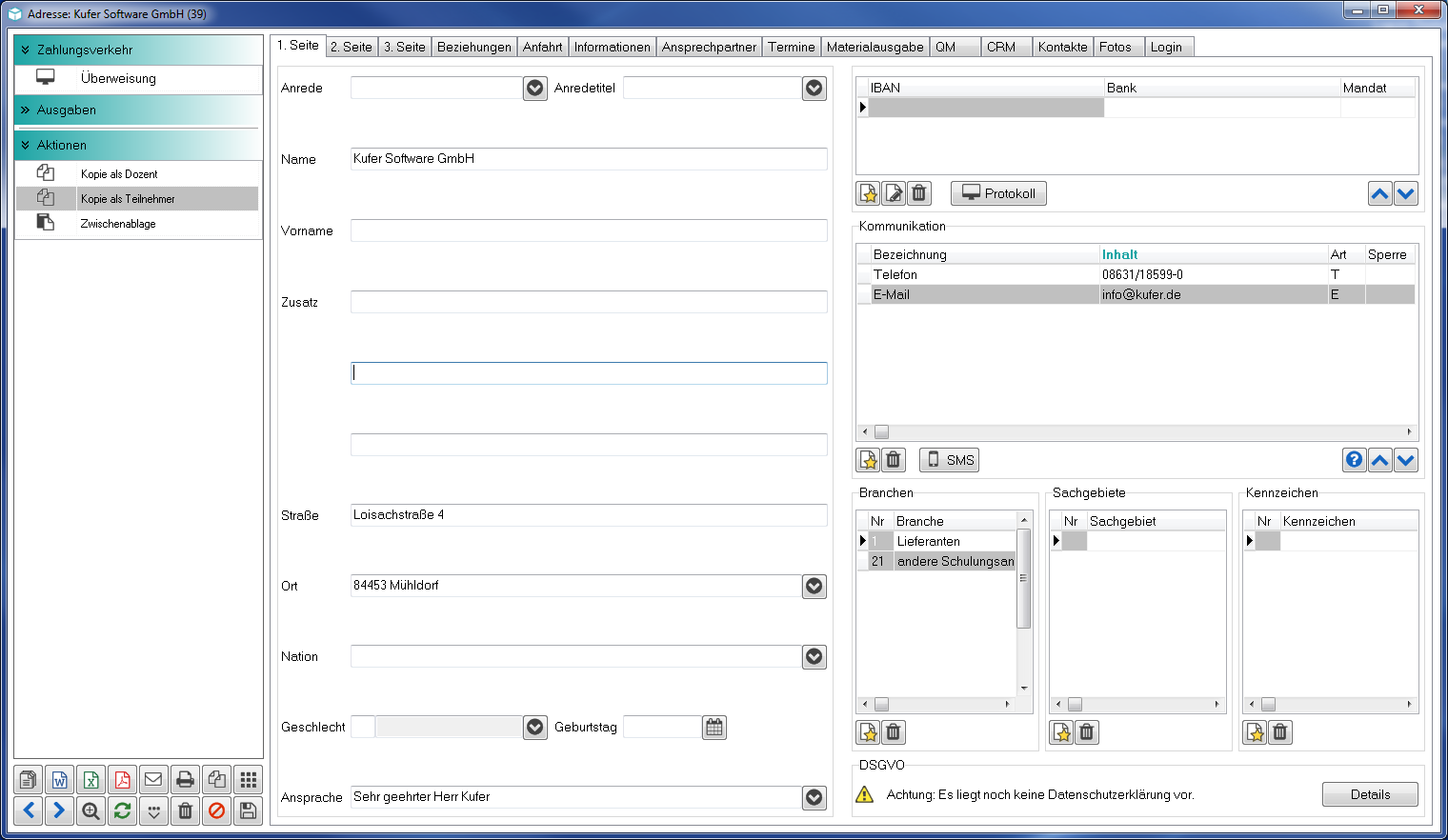1448x840 pixels.
Task: Open the Ansprechpartner tab
Action: tap(709, 47)
